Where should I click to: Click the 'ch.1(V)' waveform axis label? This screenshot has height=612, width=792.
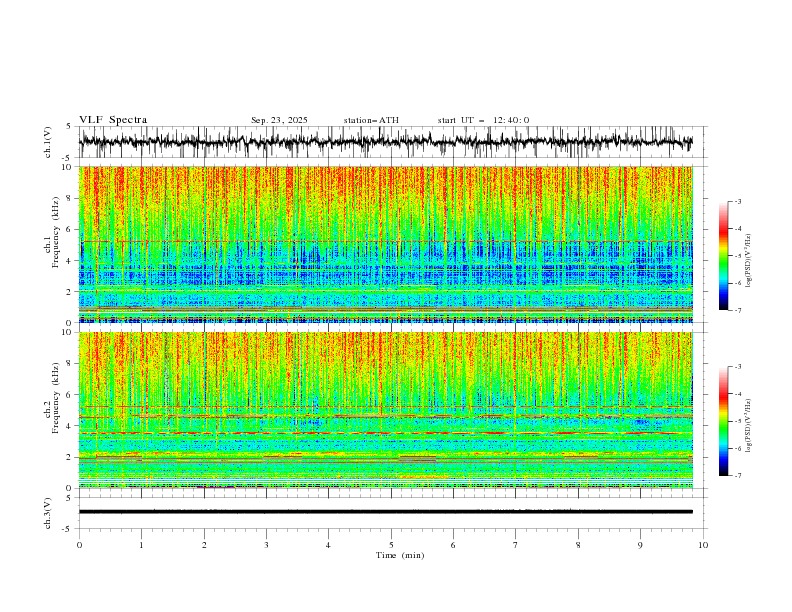[x=48, y=142]
